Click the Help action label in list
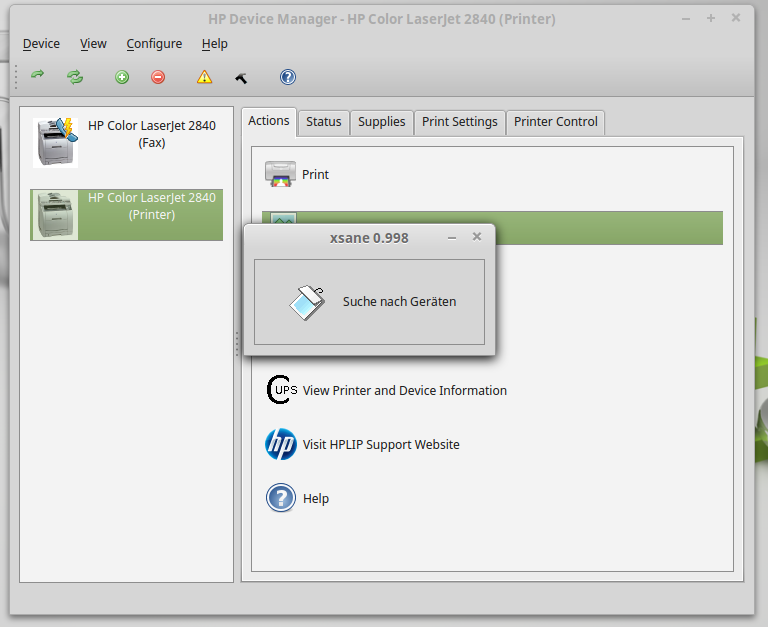The image size is (768, 627). (x=316, y=498)
